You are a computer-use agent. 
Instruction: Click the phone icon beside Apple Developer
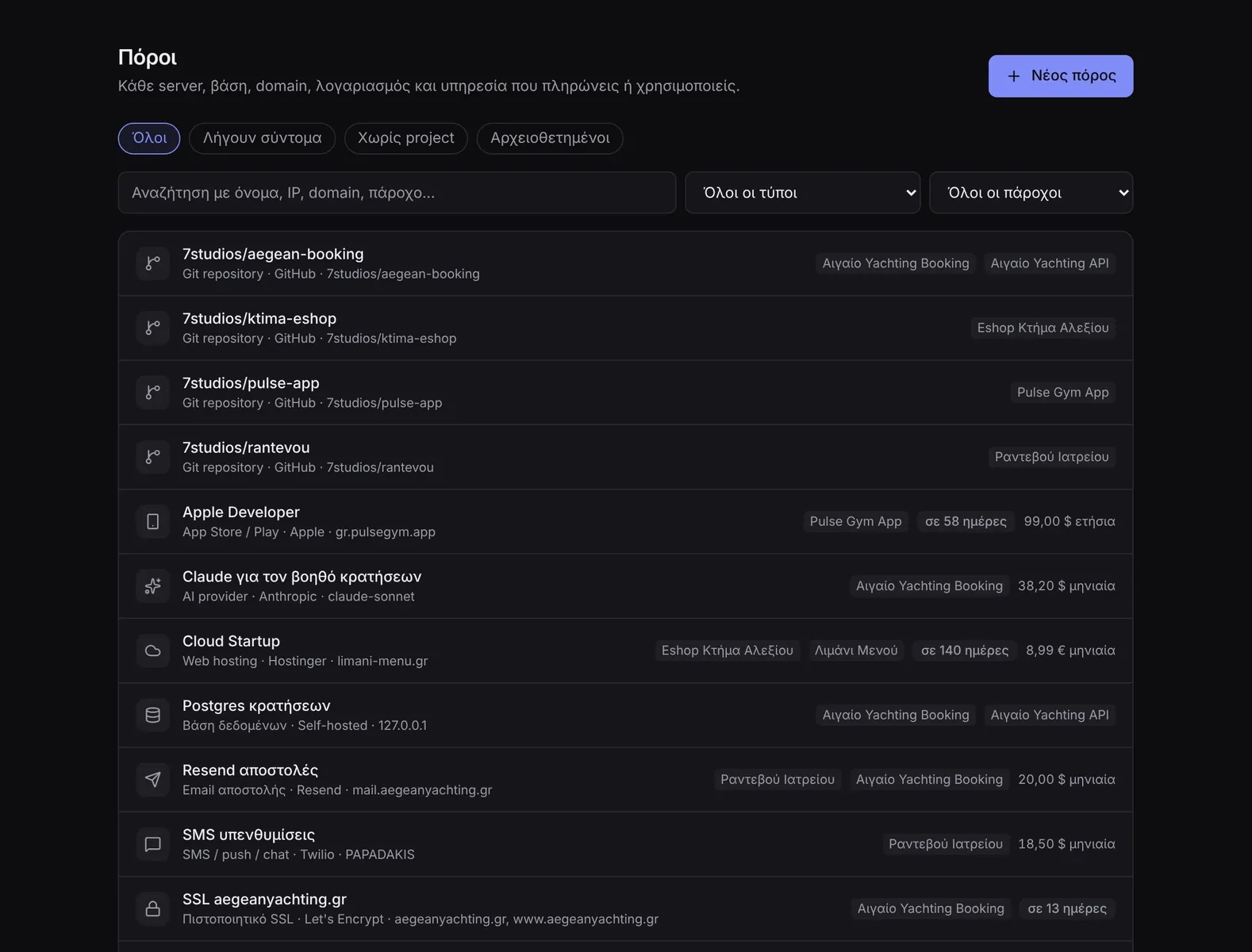(153, 521)
